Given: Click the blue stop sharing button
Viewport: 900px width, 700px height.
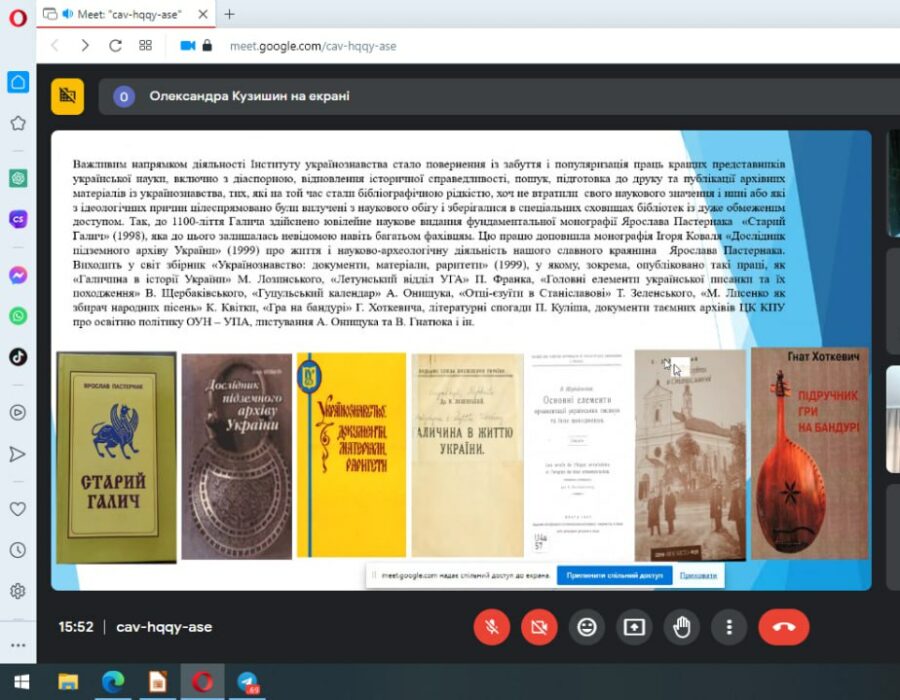Looking at the screenshot, I should (x=614, y=576).
